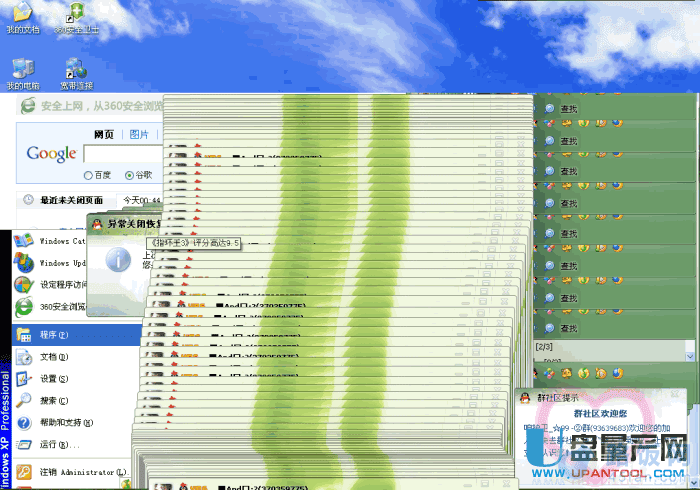Image resolution: width=700 pixels, height=490 pixels.
Task: Open the 我的文档 desktop icon
Action: point(23,18)
